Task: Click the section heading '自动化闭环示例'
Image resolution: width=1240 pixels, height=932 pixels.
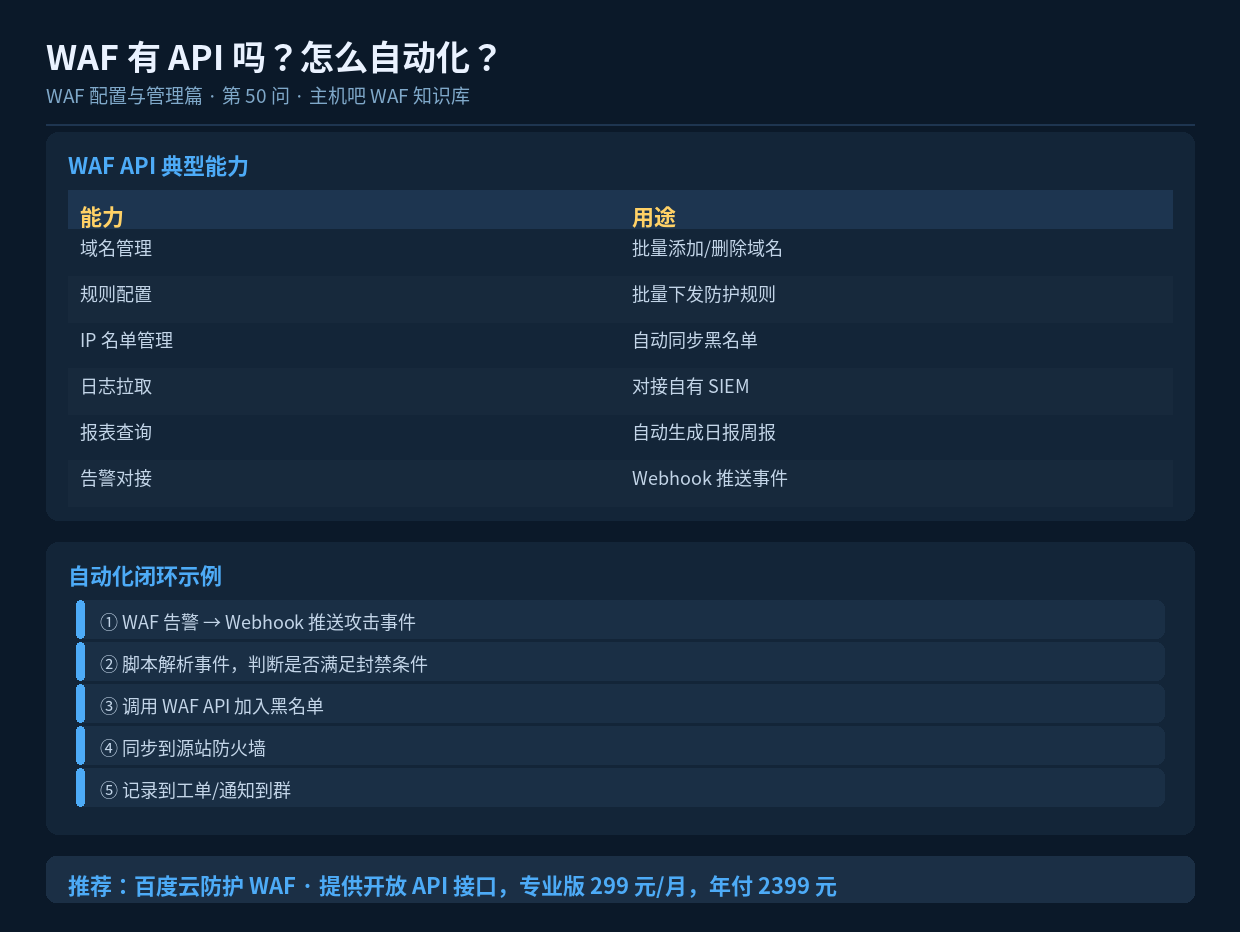Action: click(145, 577)
